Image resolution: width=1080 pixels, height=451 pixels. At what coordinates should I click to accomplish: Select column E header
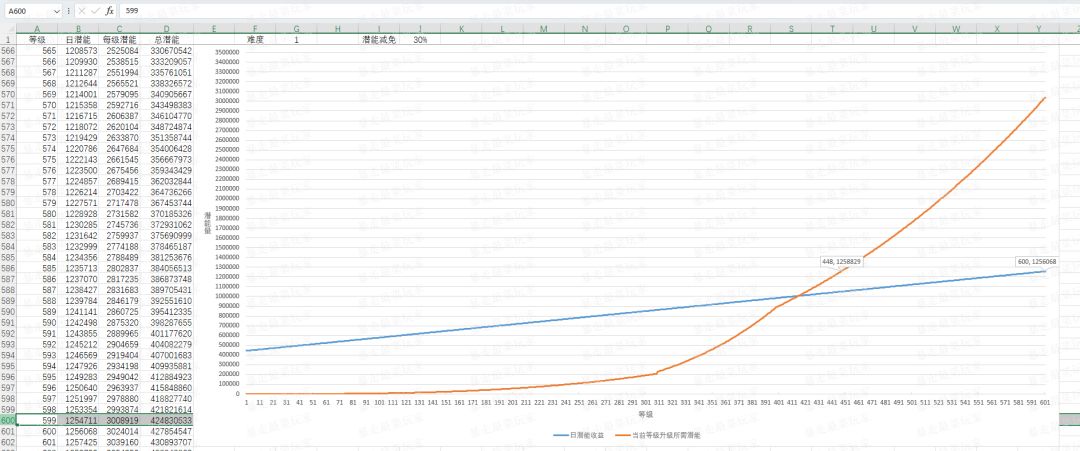click(214, 28)
